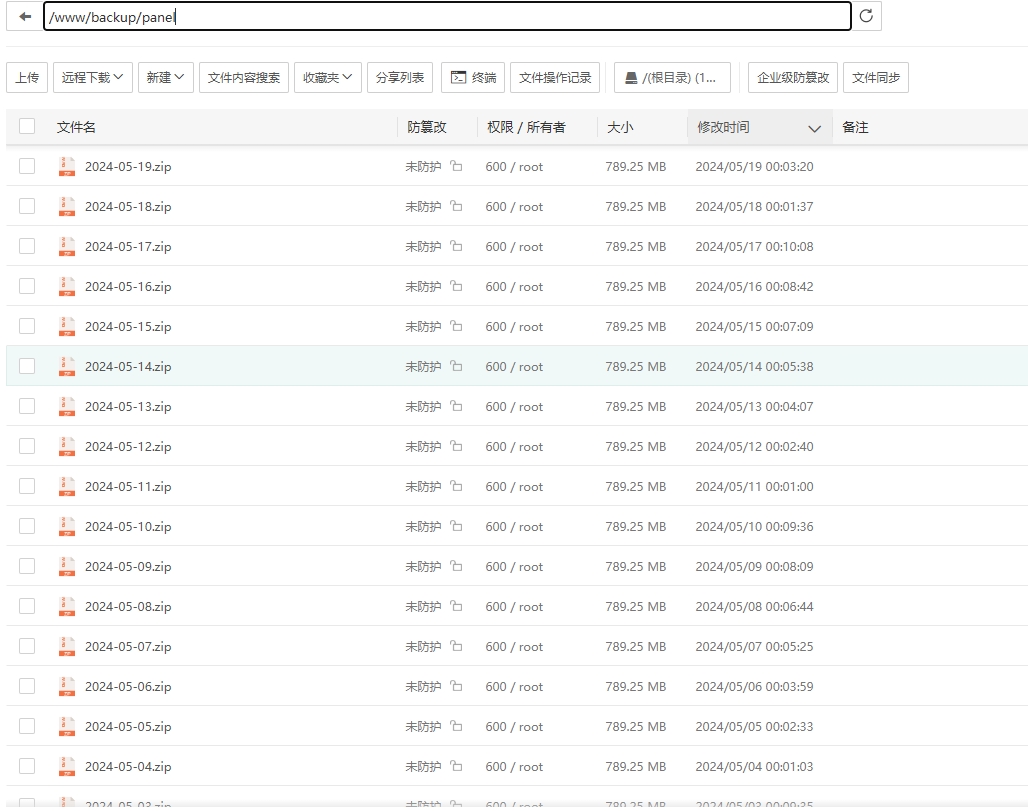Image resolution: width=1028 pixels, height=811 pixels.
Task: Open file 2024-05-06.zip
Action: click(128, 686)
